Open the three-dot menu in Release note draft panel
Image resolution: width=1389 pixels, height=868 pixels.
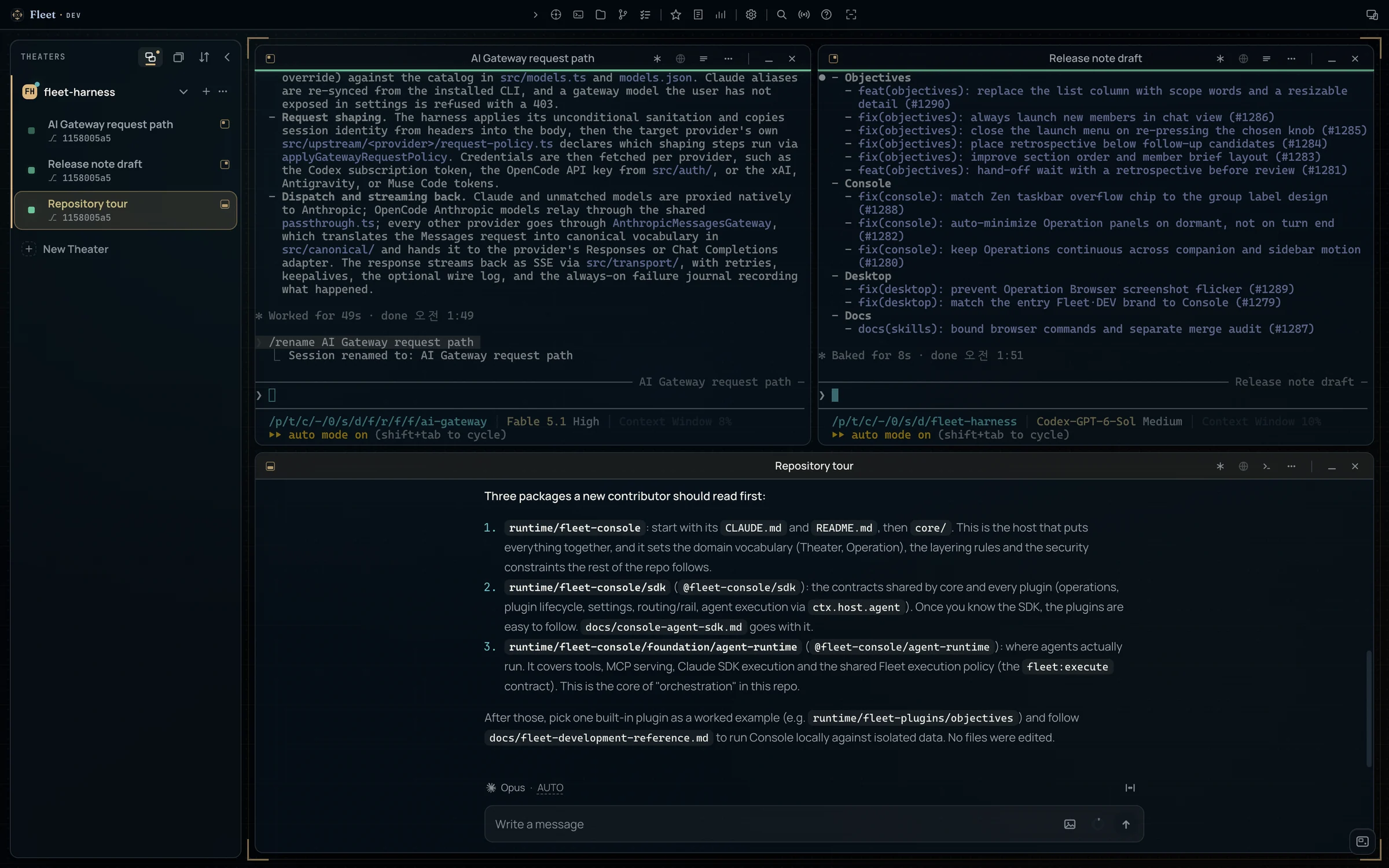click(1291, 58)
